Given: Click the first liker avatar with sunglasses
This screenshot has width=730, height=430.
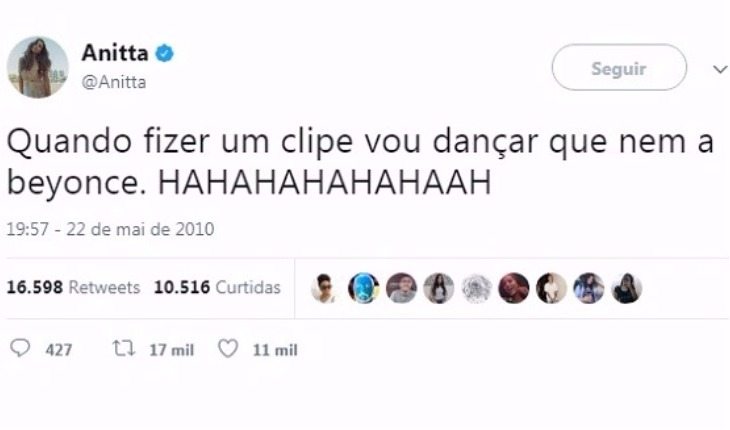Looking at the screenshot, I should (x=326, y=288).
